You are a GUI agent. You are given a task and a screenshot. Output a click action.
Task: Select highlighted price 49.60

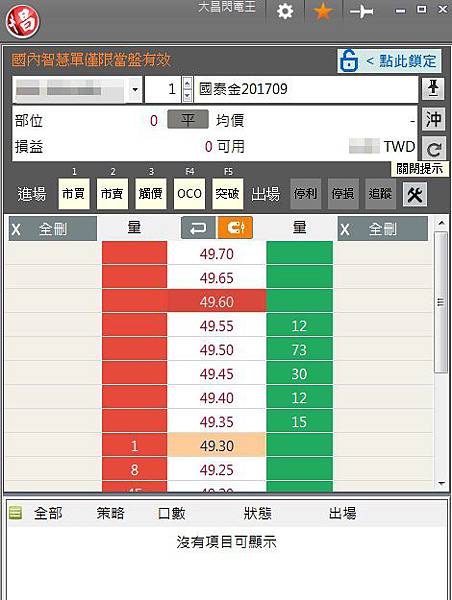tap(217, 302)
